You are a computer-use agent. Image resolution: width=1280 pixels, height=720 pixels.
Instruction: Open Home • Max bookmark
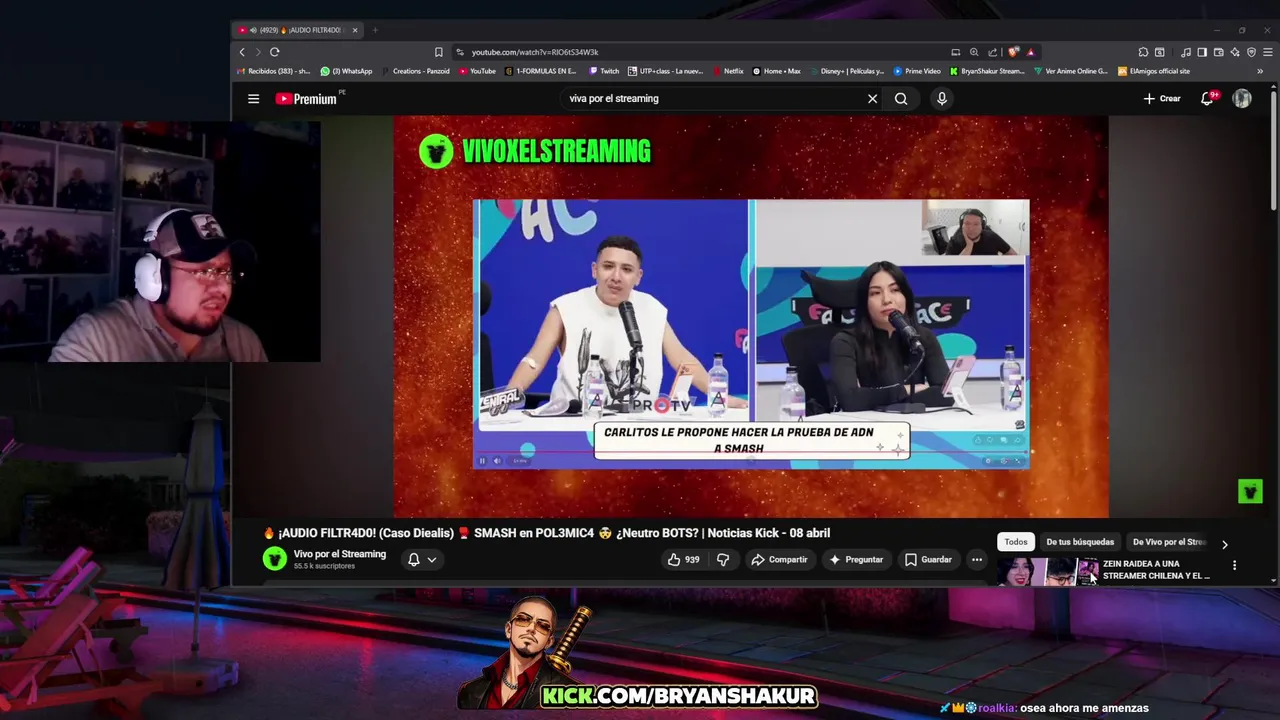(776, 71)
